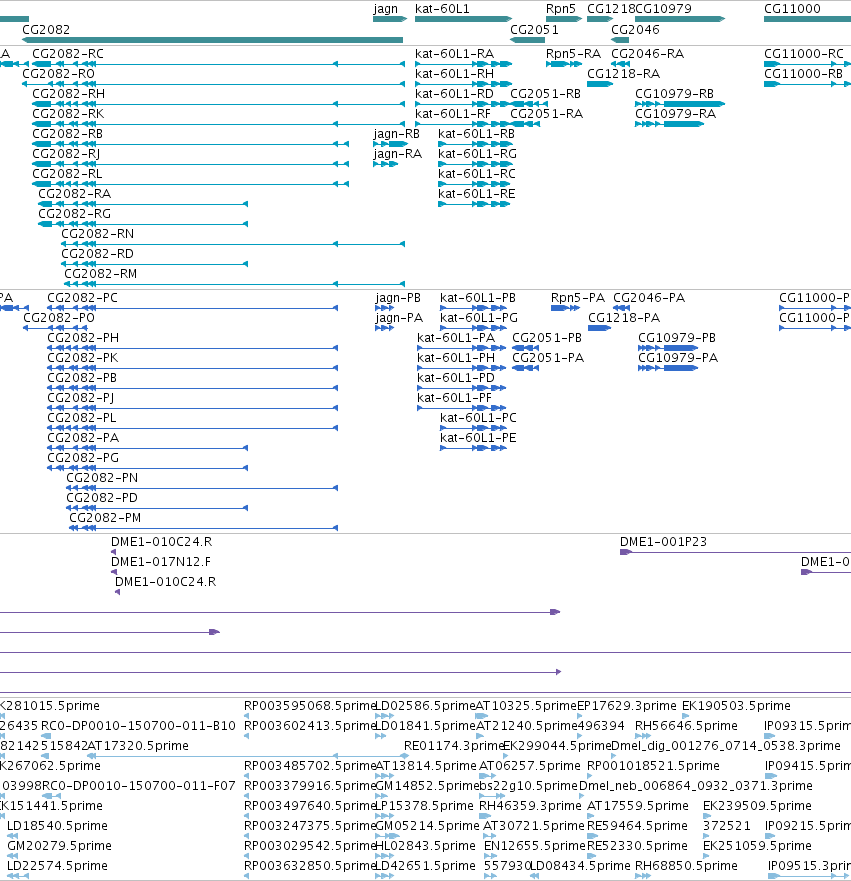This screenshot has height=881, width=851.
Task: Click the CG11000 gene label
Action: point(792,9)
